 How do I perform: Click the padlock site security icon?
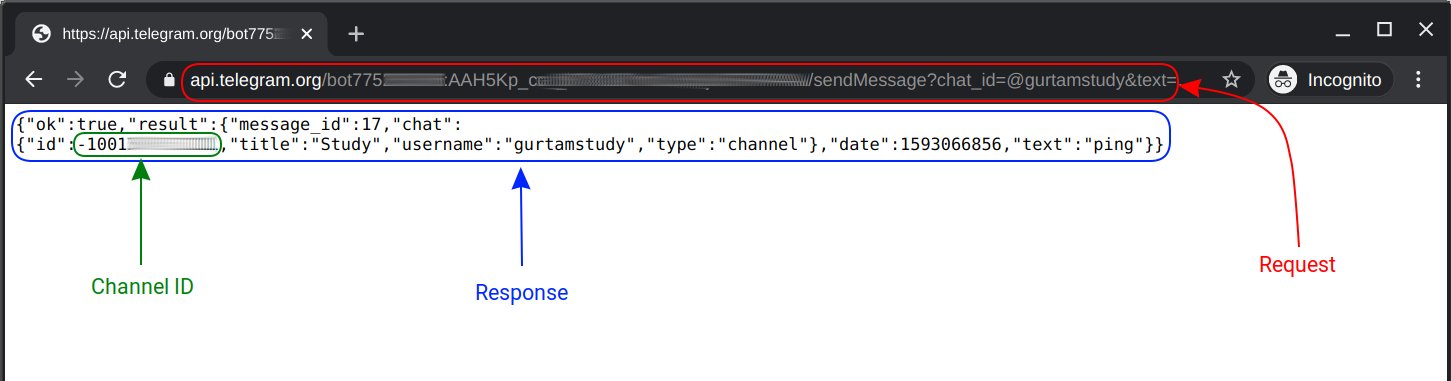click(168, 80)
